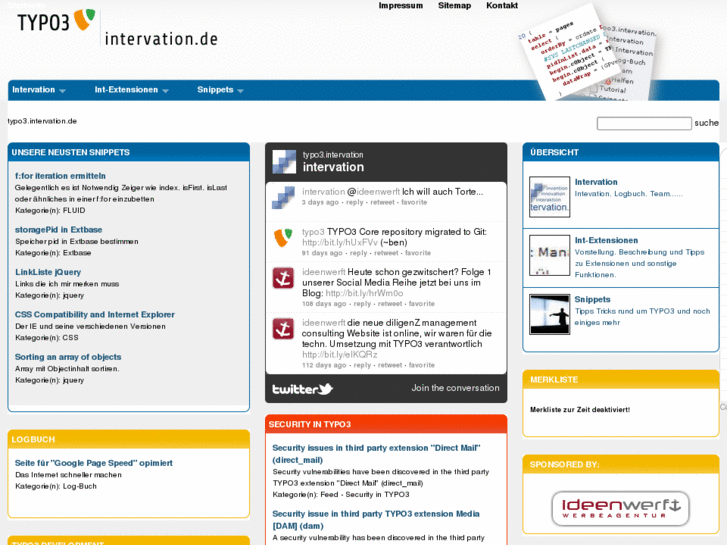
Task: Click ideenwerft anchor avatar in diligenZ tweet
Action: pyautogui.click(x=283, y=328)
